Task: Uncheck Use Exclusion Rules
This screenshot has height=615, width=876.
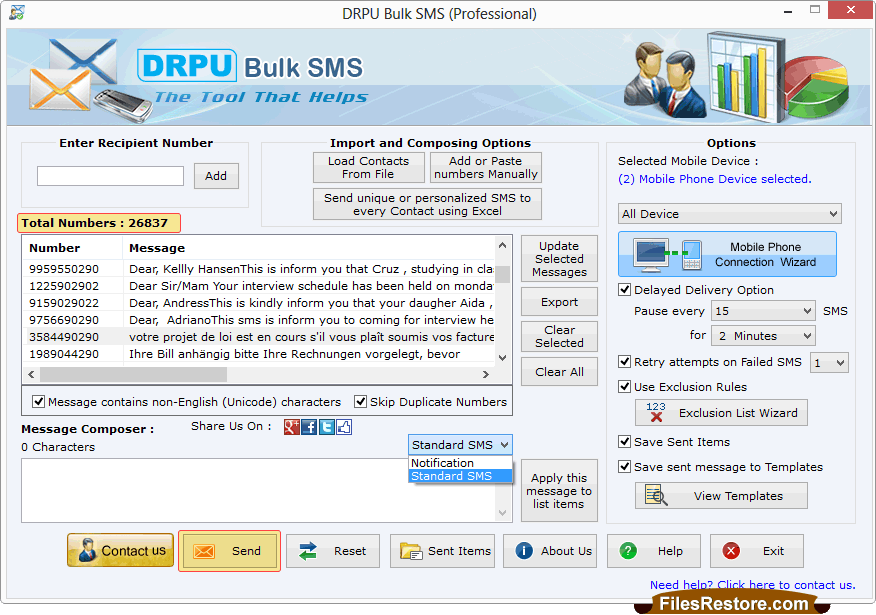Action: click(x=625, y=387)
